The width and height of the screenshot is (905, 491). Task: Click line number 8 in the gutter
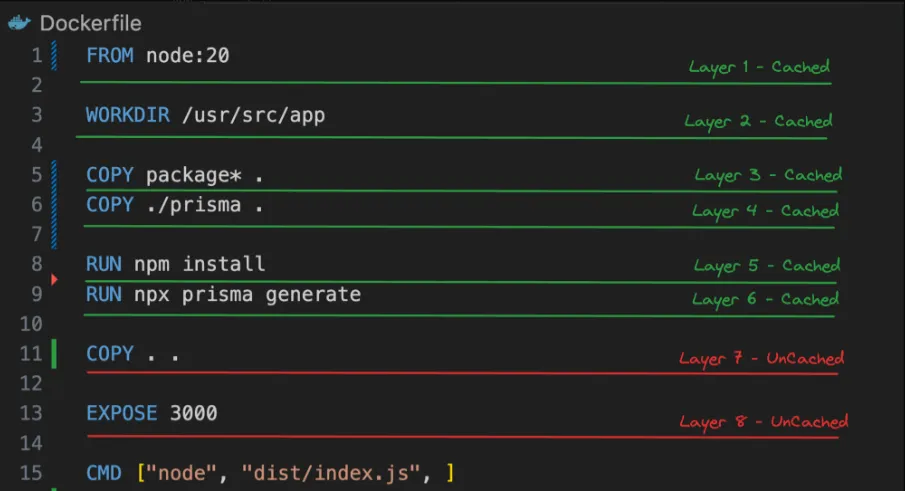point(37,265)
